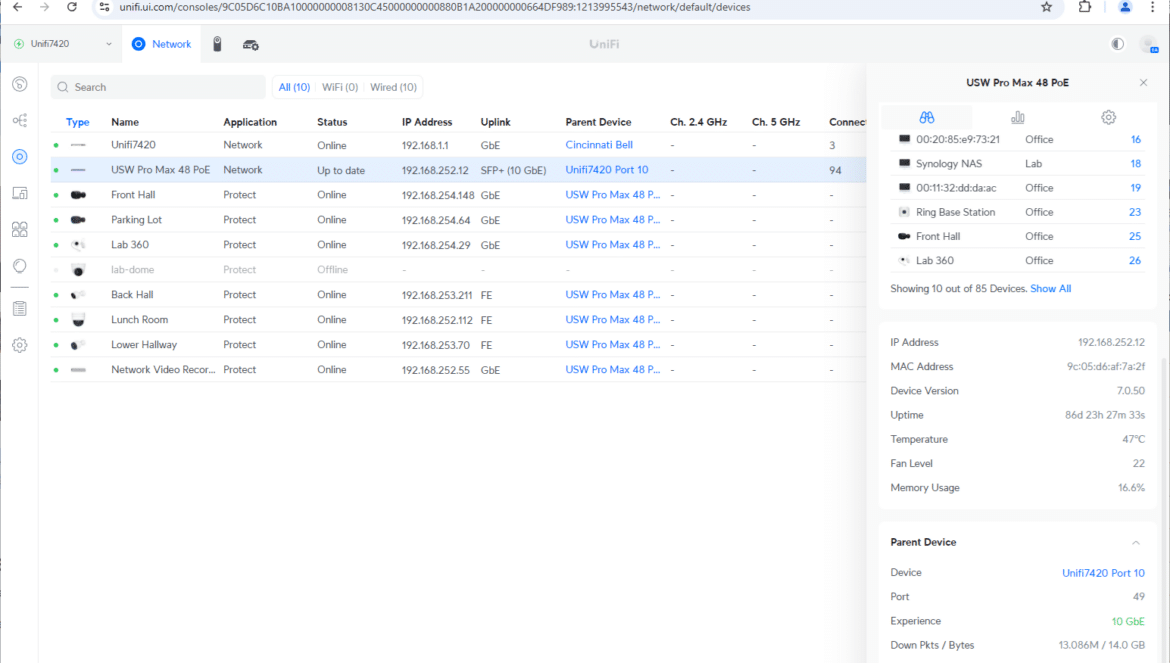1170x663 pixels.
Task: Click the browser address bar URL
Action: click(435, 7)
